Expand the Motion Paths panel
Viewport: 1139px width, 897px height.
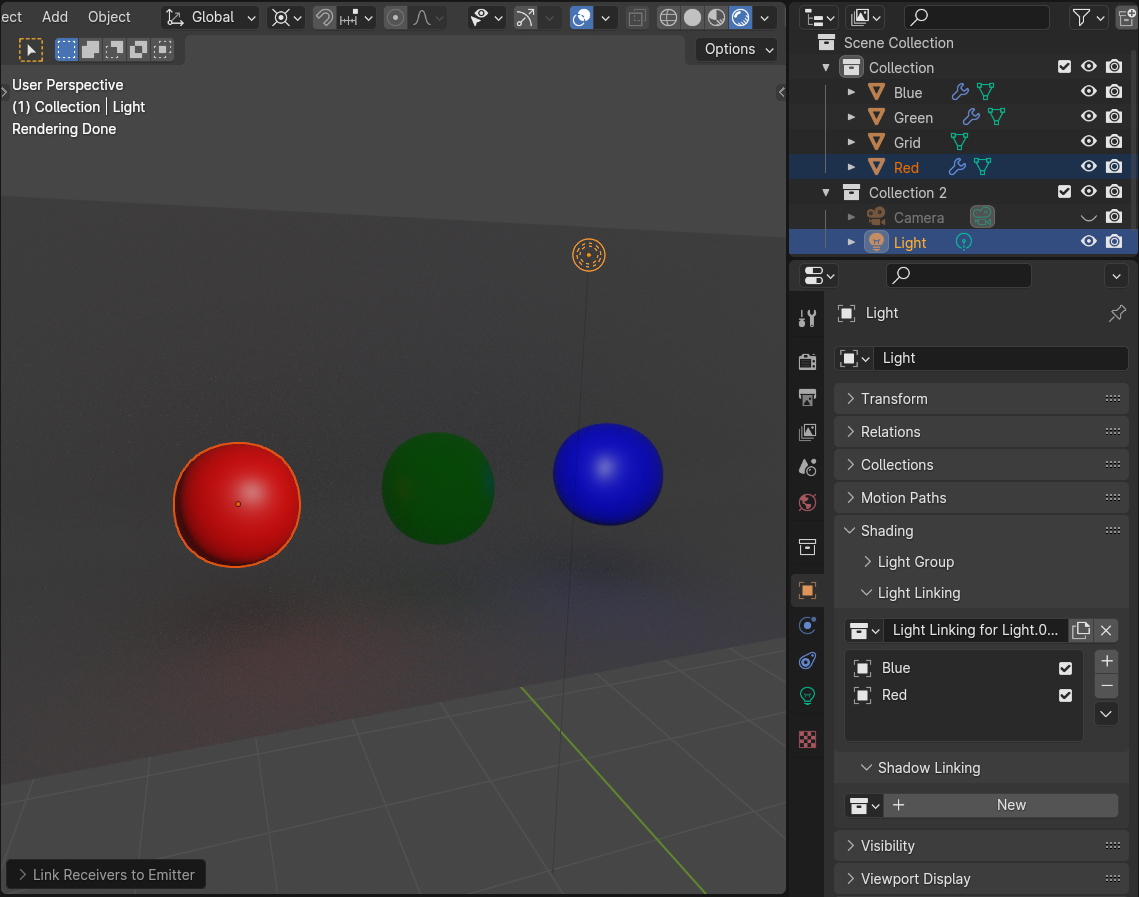click(981, 498)
